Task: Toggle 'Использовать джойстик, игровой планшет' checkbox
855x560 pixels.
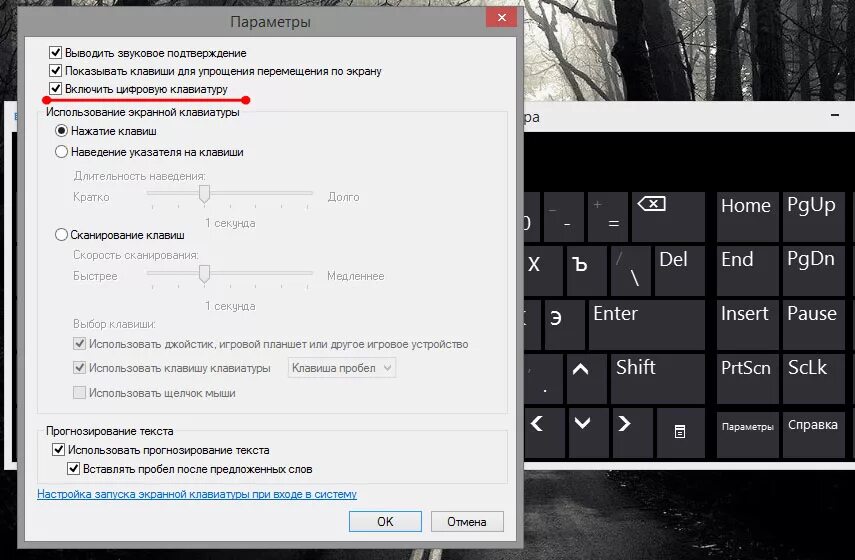Action: coord(79,344)
